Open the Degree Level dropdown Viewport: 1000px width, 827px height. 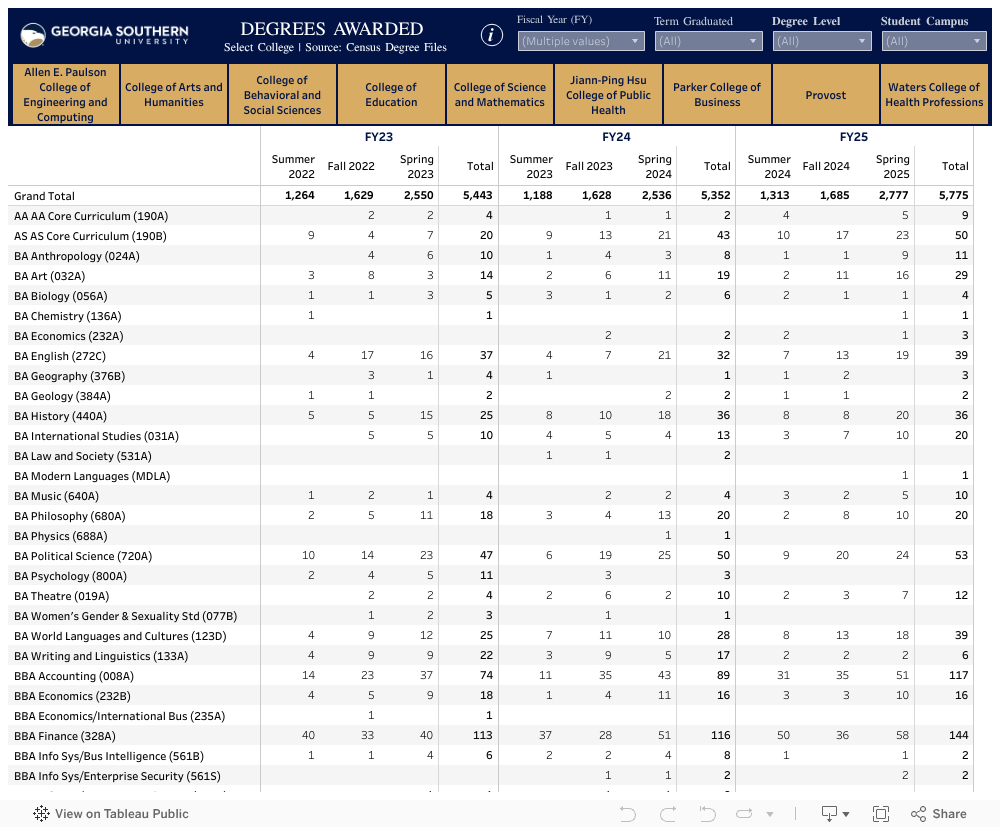click(x=821, y=41)
